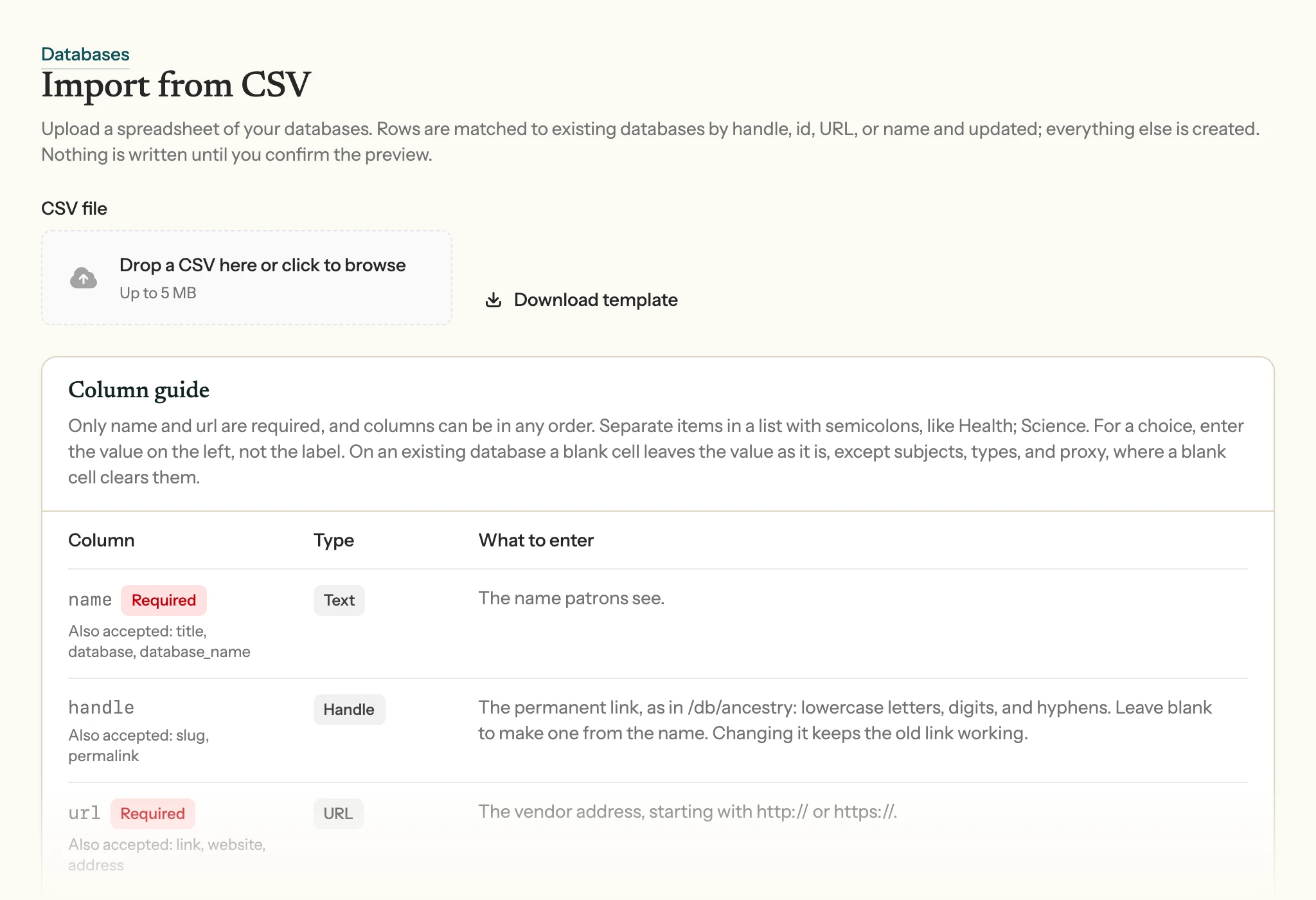Click the Handle type badge

[x=349, y=709]
